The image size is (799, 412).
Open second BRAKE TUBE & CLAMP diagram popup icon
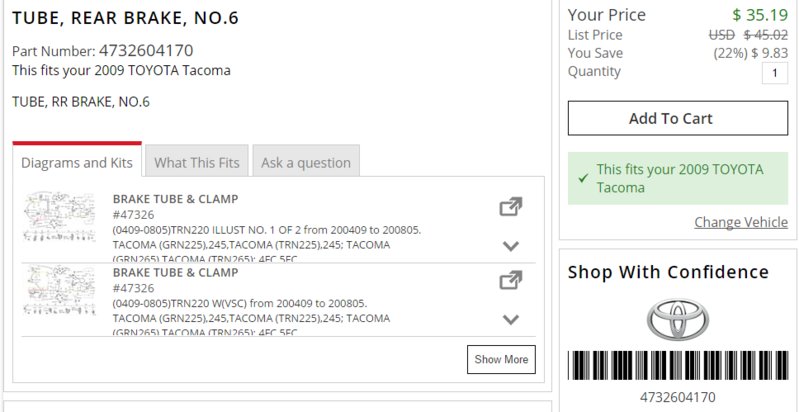click(511, 281)
